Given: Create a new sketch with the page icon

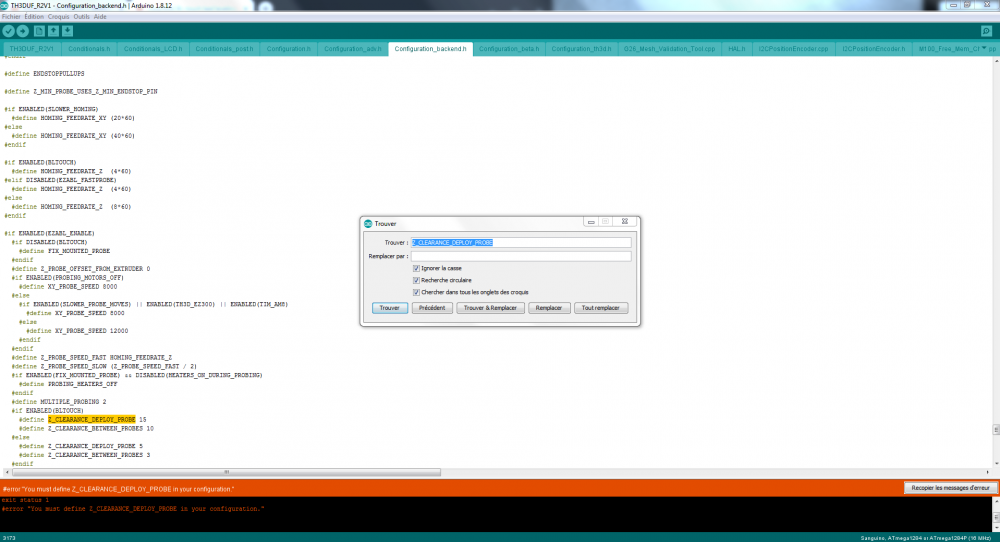Looking at the screenshot, I should [x=39, y=31].
